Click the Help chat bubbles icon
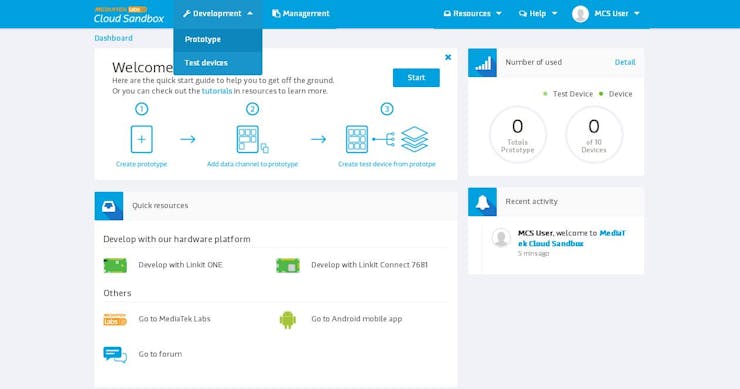The width and height of the screenshot is (740, 389). tap(523, 14)
